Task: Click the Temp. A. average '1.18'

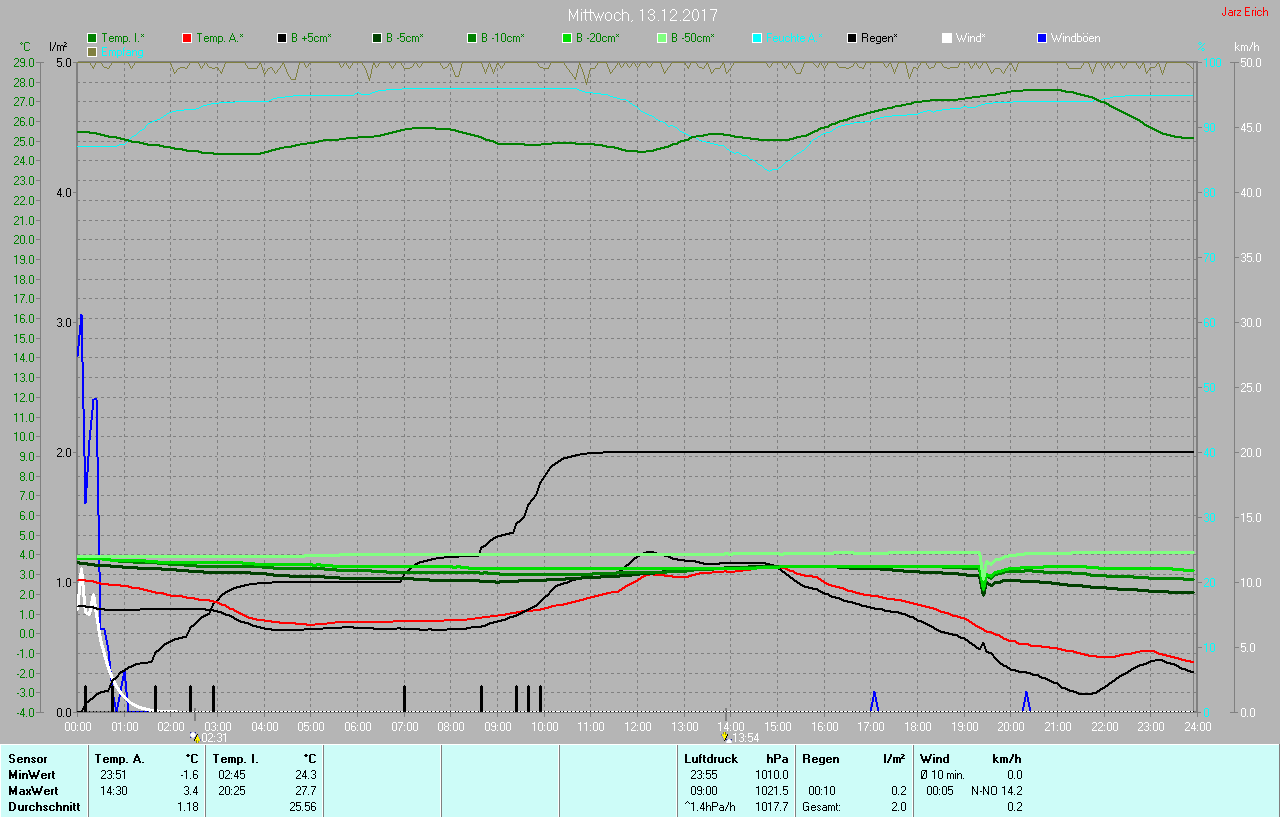Action: (x=188, y=807)
